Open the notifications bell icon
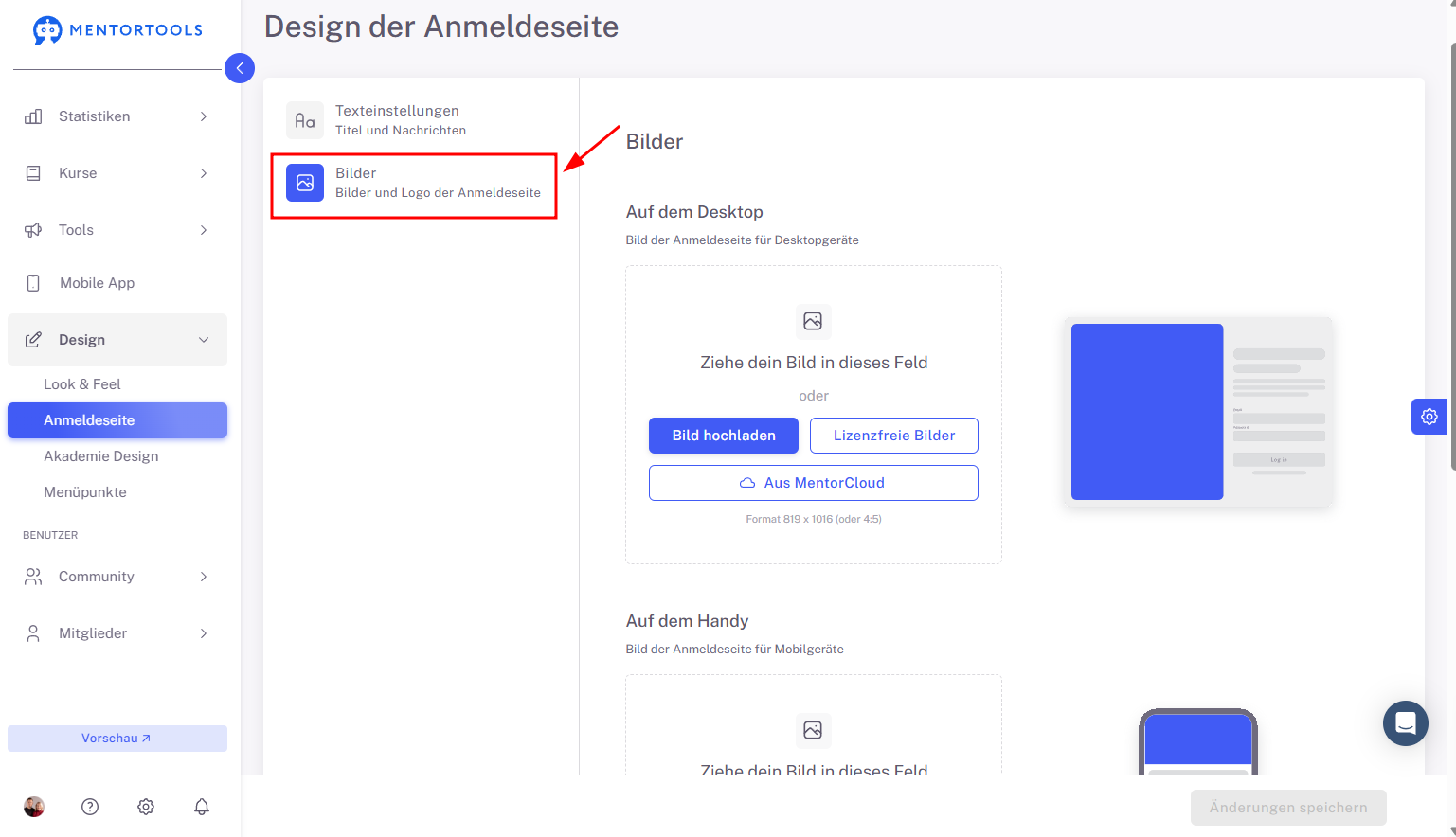This screenshot has width=1456, height=837. point(202,807)
